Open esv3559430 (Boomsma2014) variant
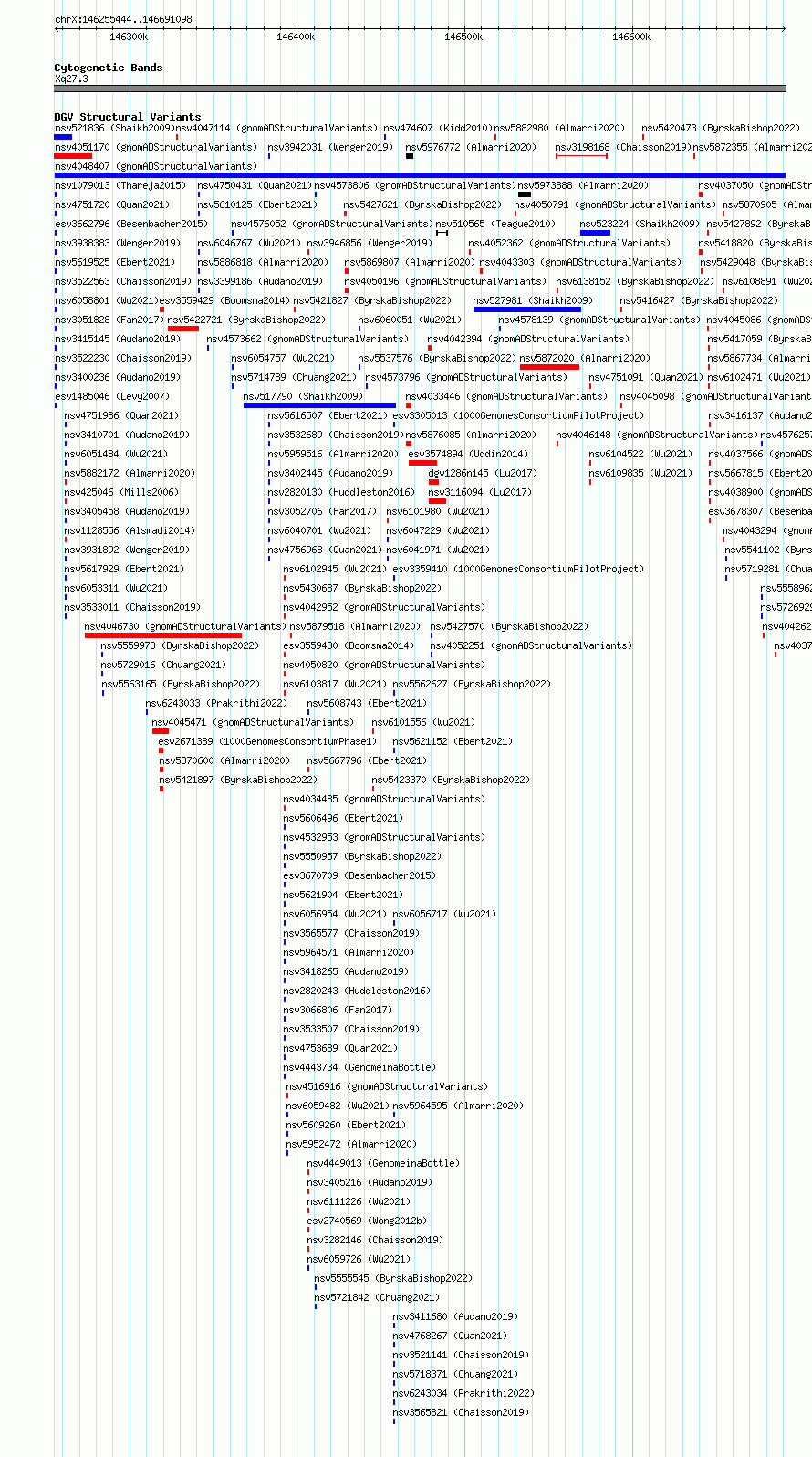This screenshot has width=812, height=1457. [349, 646]
